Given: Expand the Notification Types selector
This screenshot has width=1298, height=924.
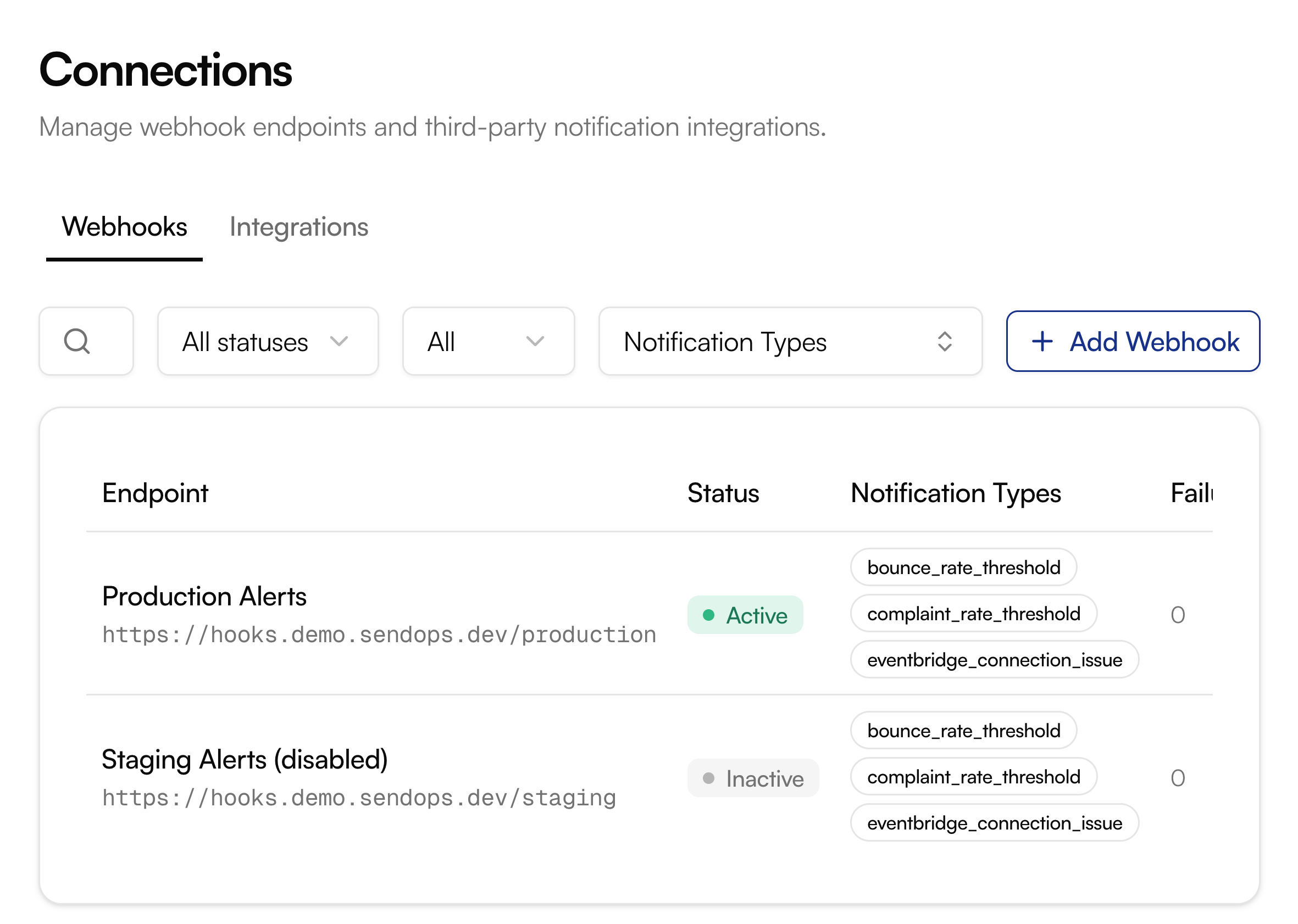Looking at the screenshot, I should point(790,342).
